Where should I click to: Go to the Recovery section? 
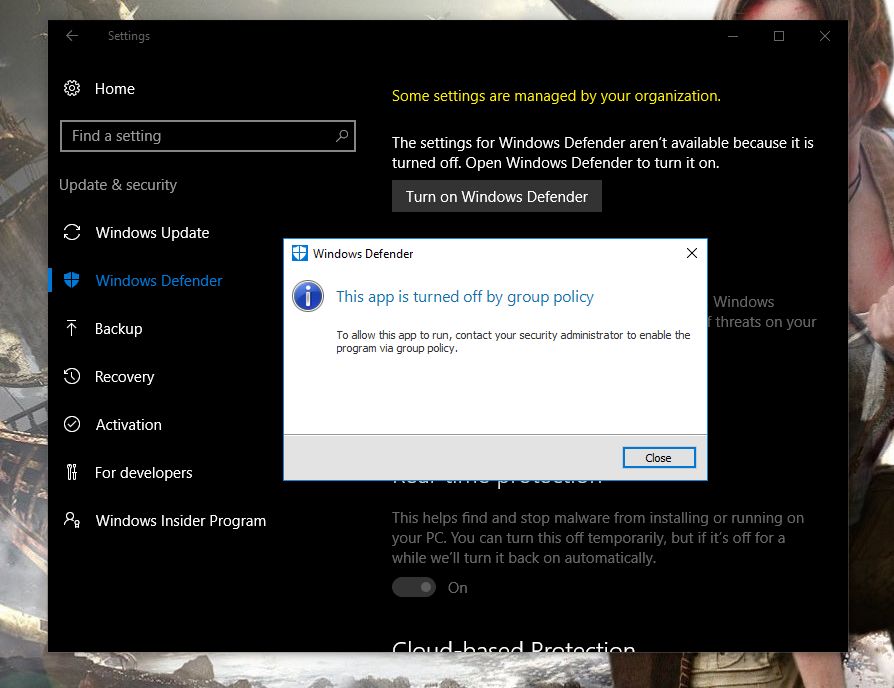pyautogui.click(x=124, y=376)
